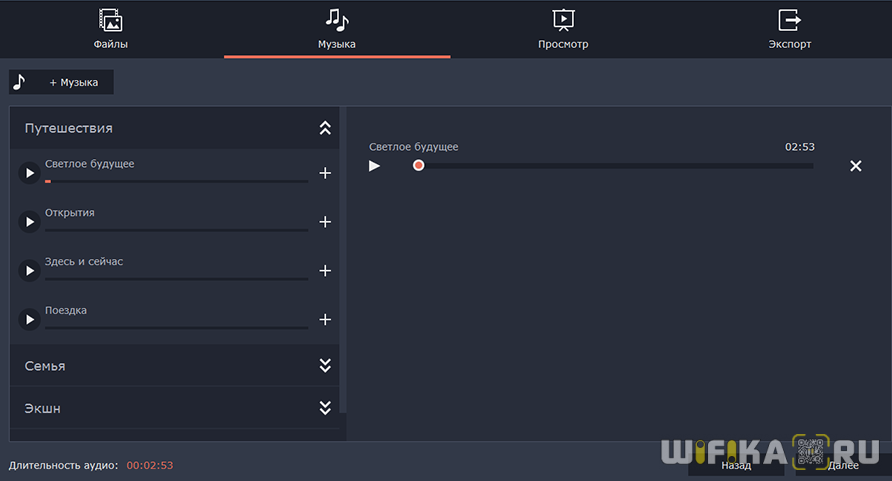Viewport: 892px width, 481px height.
Task: Collapse the Путешествия category
Action: 325,128
